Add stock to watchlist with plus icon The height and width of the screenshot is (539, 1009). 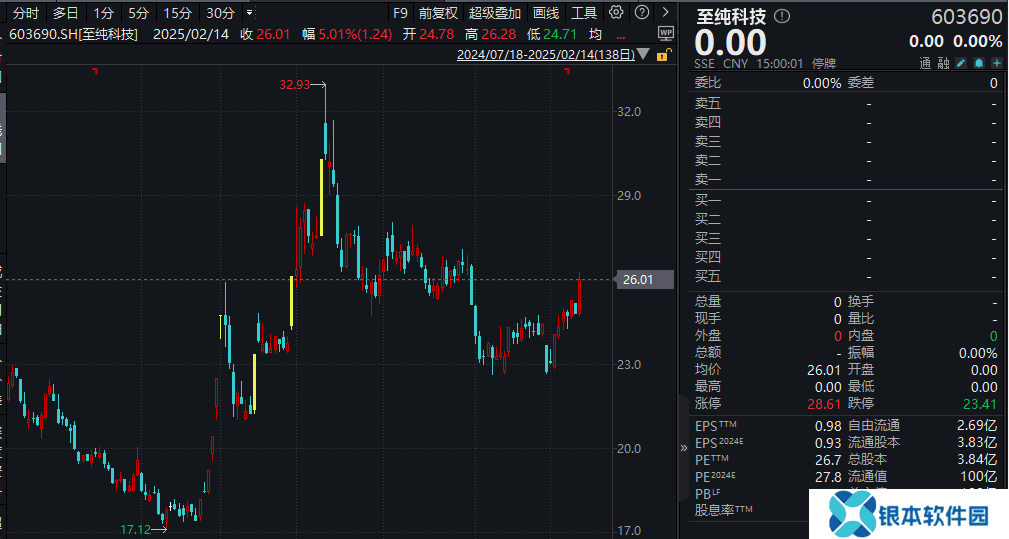[996, 63]
